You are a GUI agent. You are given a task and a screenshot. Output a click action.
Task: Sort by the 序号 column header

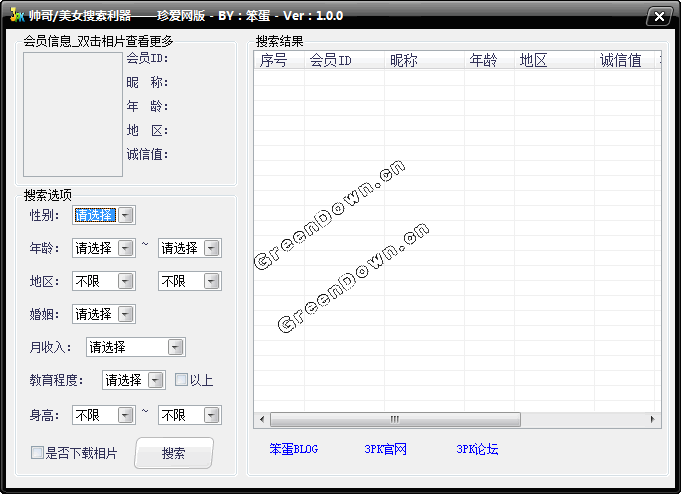279,60
